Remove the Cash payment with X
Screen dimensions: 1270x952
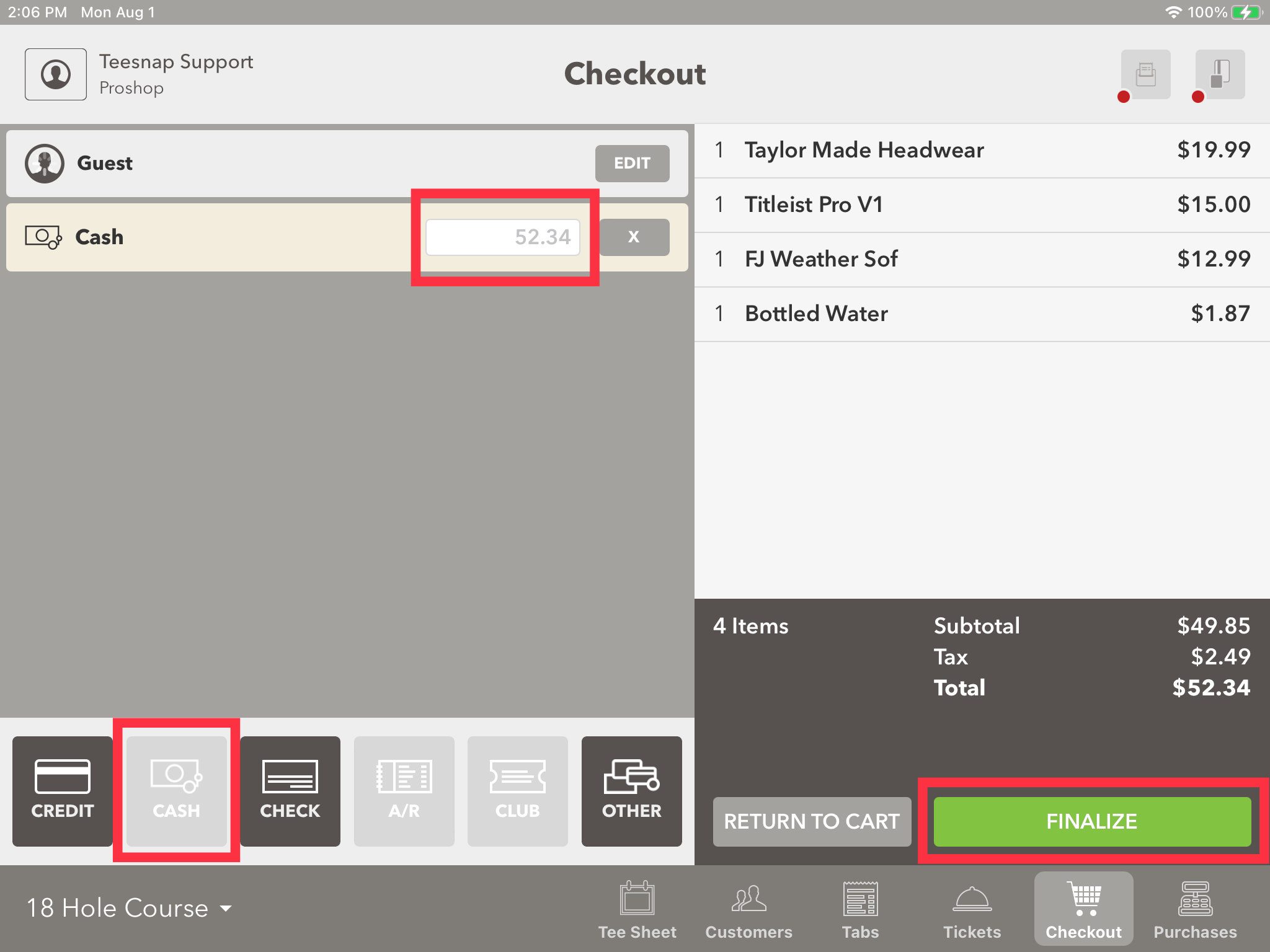tap(634, 237)
